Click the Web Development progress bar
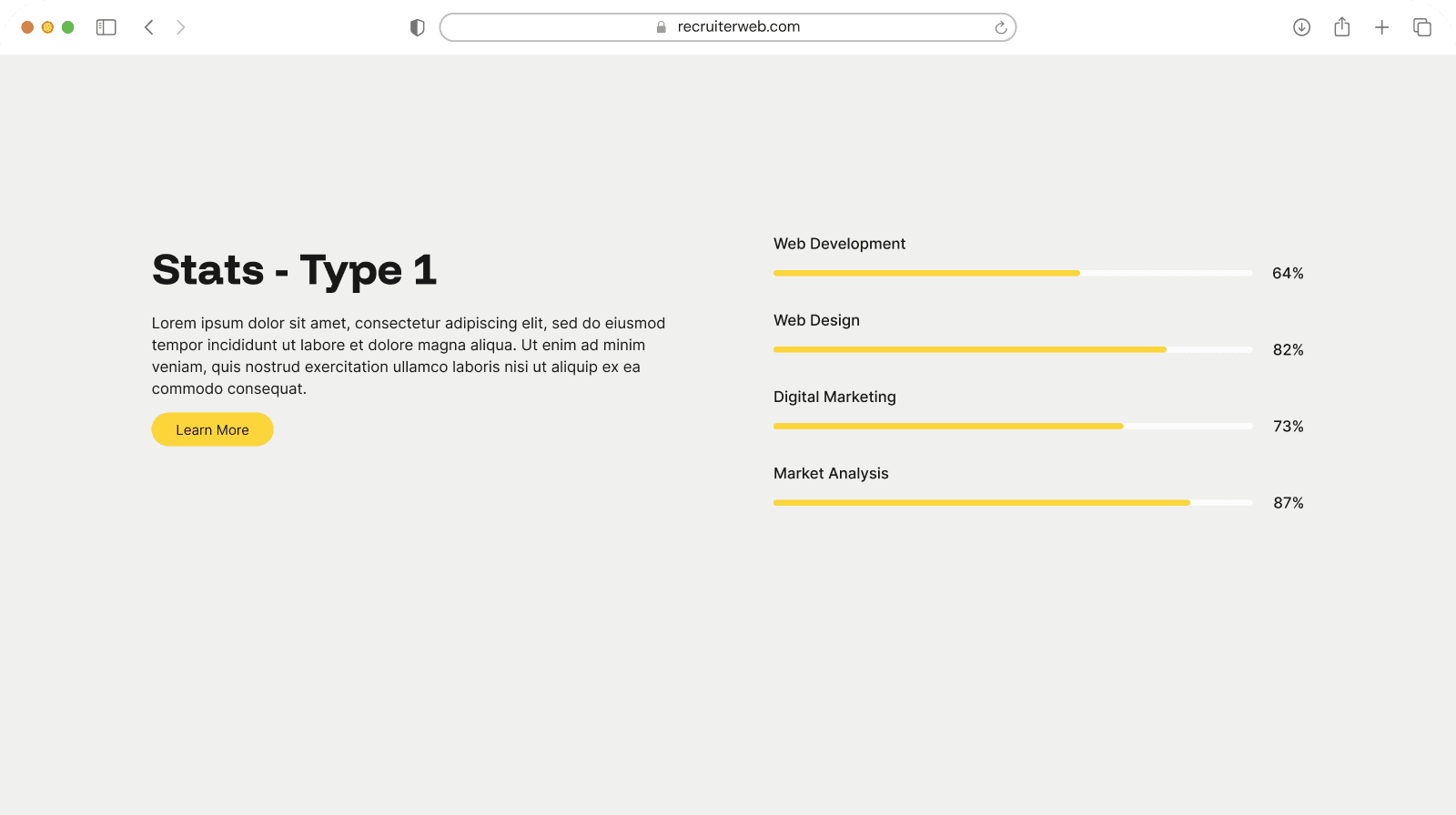Screen dimensions: 1456x815 point(1012,273)
